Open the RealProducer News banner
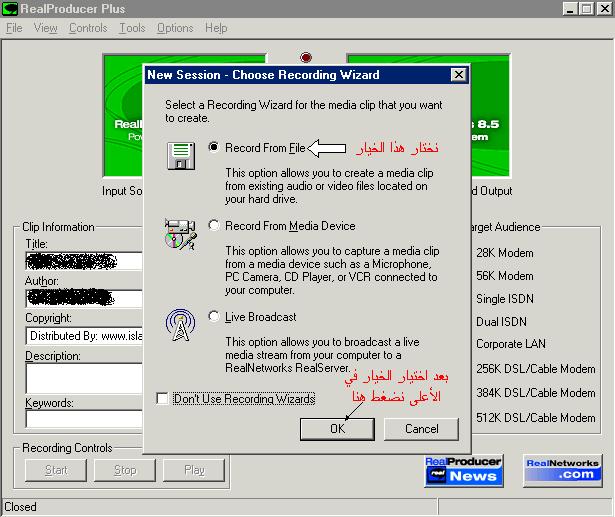615x517 pixels. pos(464,471)
